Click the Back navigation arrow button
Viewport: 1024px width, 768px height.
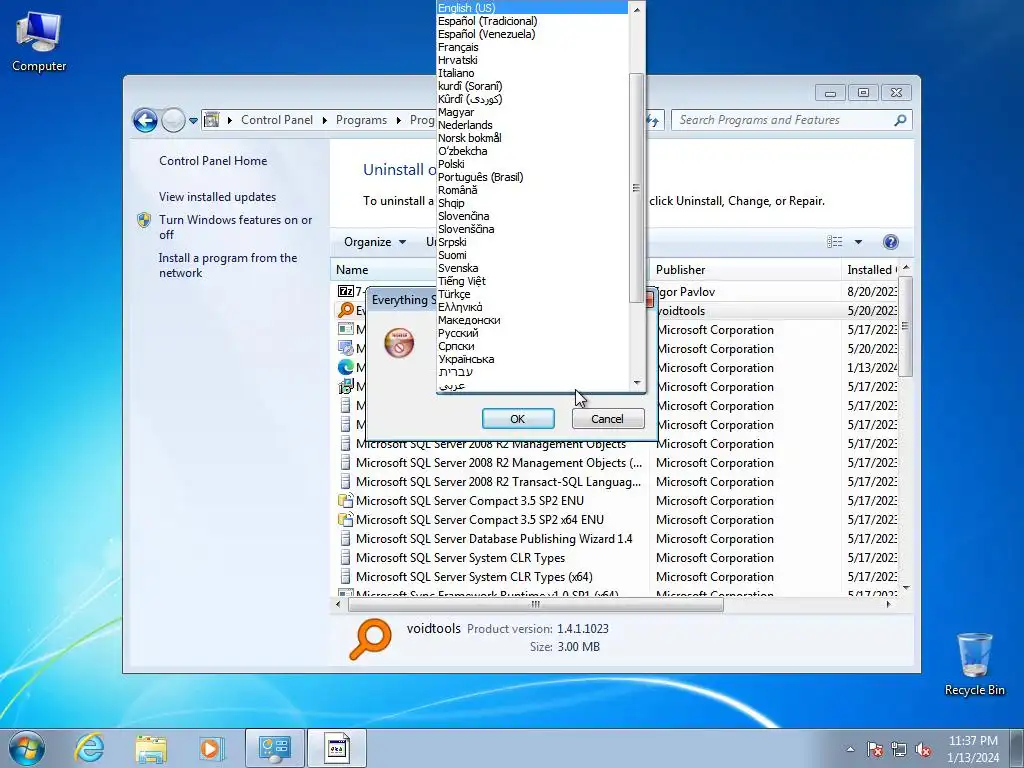145,120
